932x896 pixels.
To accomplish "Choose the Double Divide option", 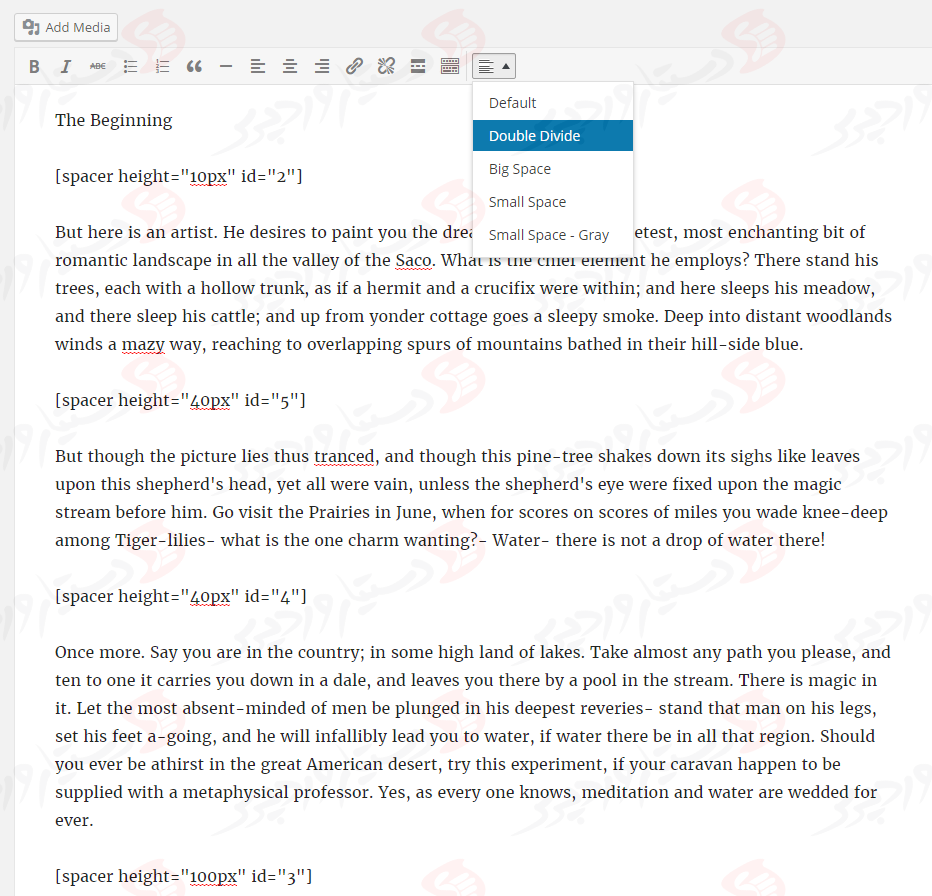I will (x=534, y=136).
